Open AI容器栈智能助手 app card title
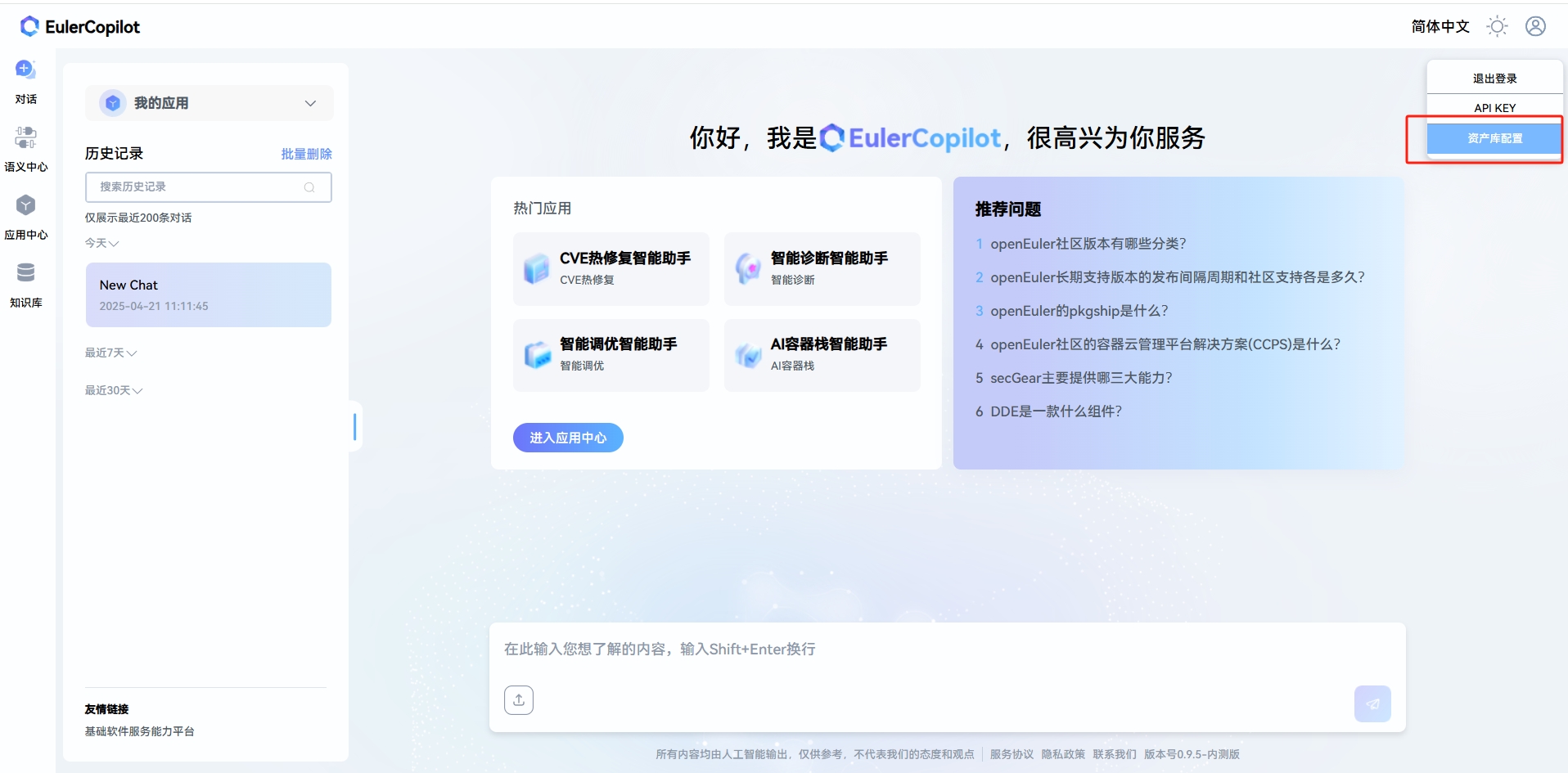This screenshot has width=1568, height=773. (828, 344)
